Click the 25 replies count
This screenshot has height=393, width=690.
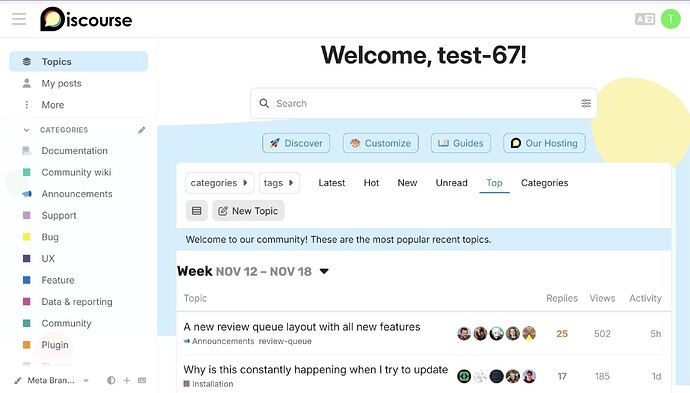point(562,334)
